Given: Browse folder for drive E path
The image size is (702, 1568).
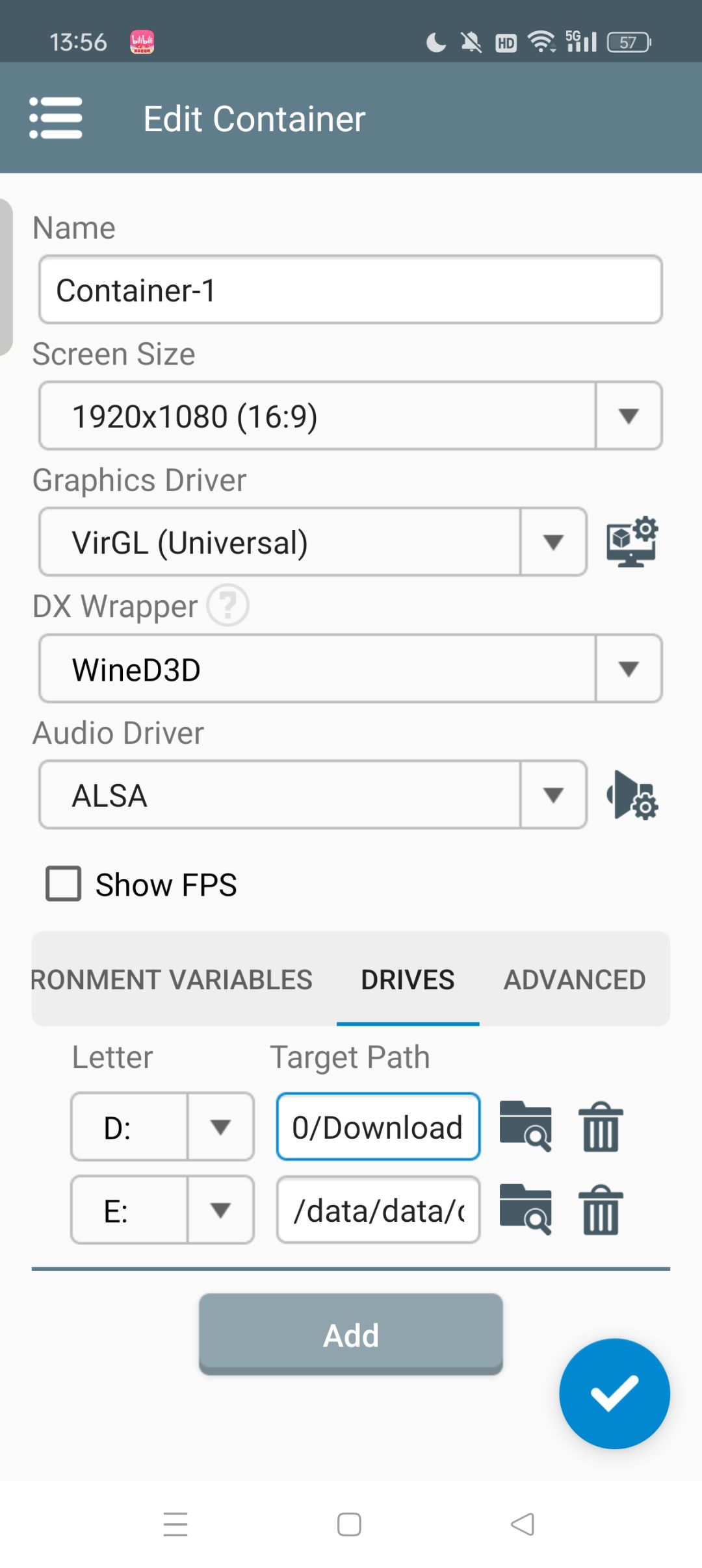Looking at the screenshot, I should click(525, 1209).
